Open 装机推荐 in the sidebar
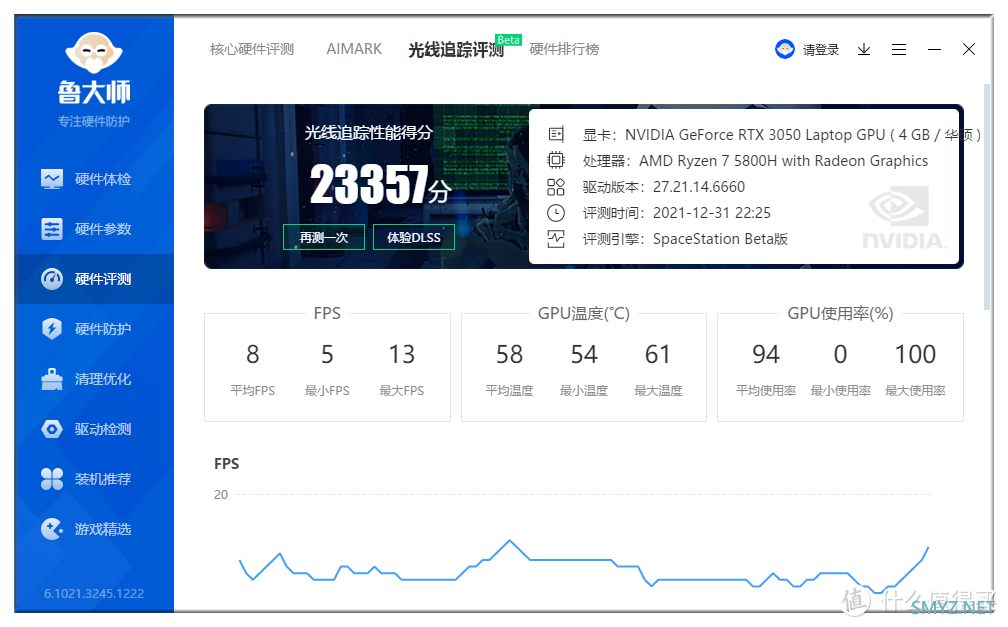Screen dimensions: 1008x627 94,479
